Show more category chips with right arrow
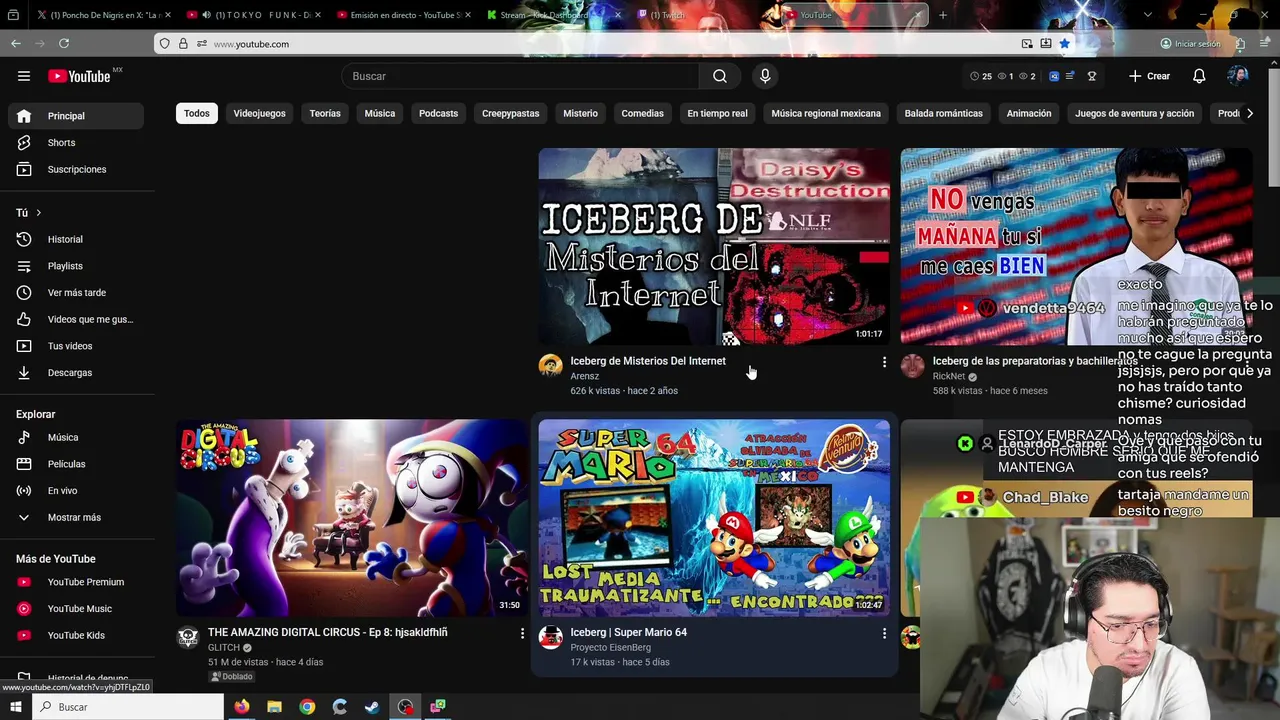The image size is (1280, 720). 1249,114
